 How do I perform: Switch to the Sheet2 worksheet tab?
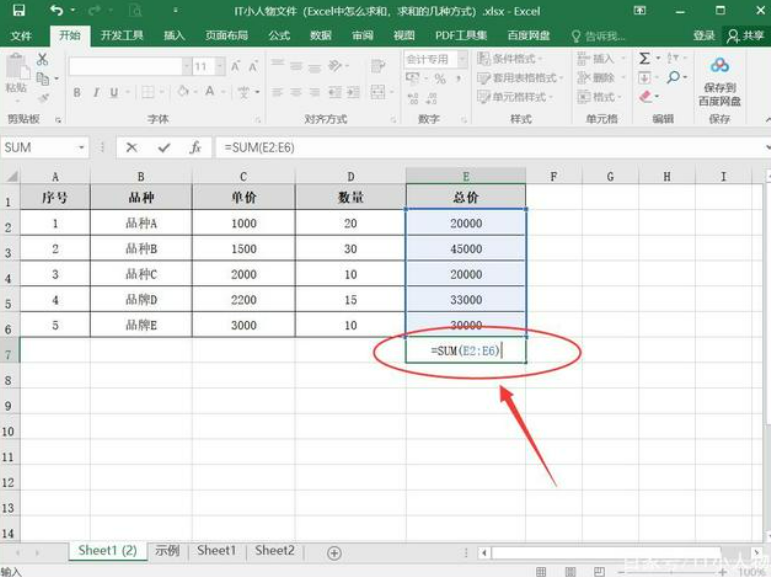click(x=274, y=551)
